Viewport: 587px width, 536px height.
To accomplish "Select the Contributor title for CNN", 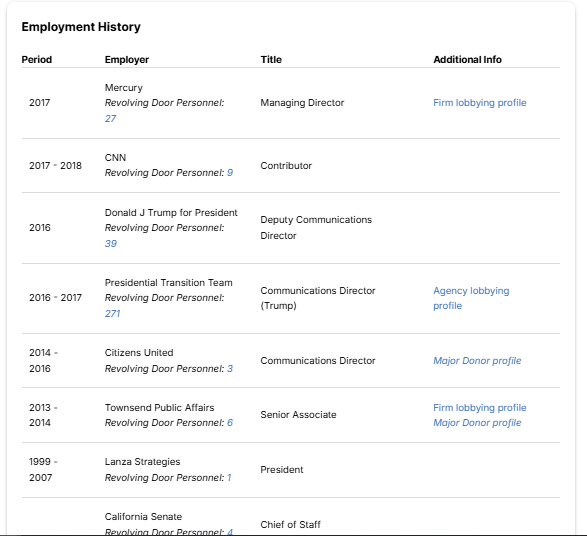I will click(286, 165).
